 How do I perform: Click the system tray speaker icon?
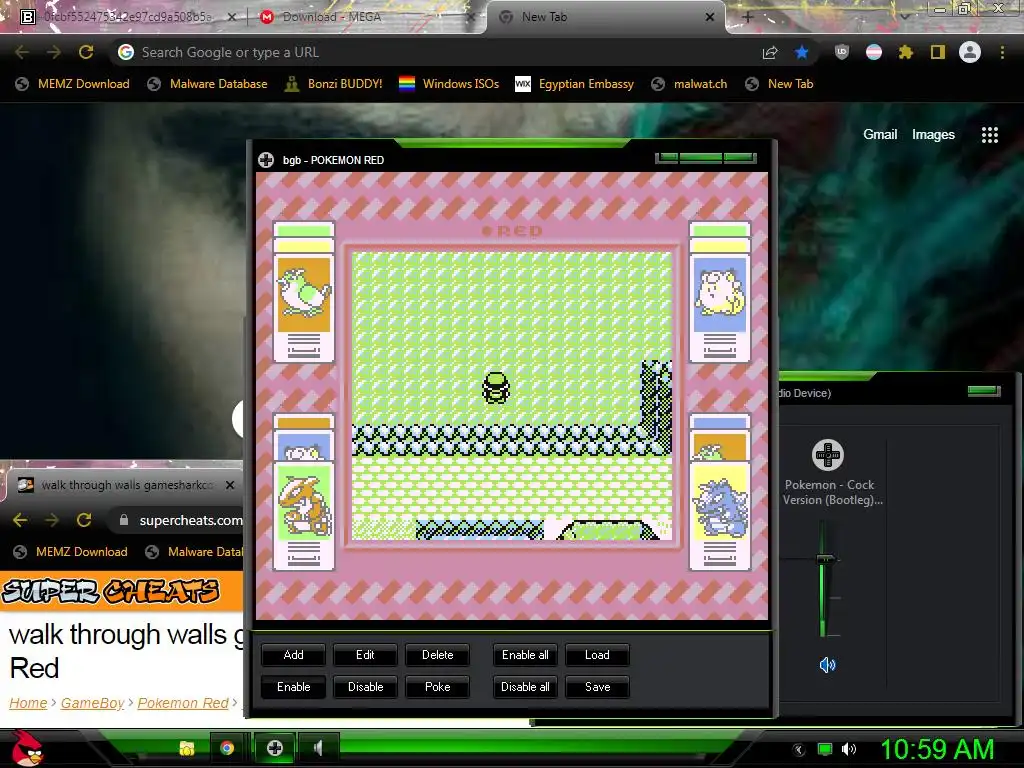(849, 749)
